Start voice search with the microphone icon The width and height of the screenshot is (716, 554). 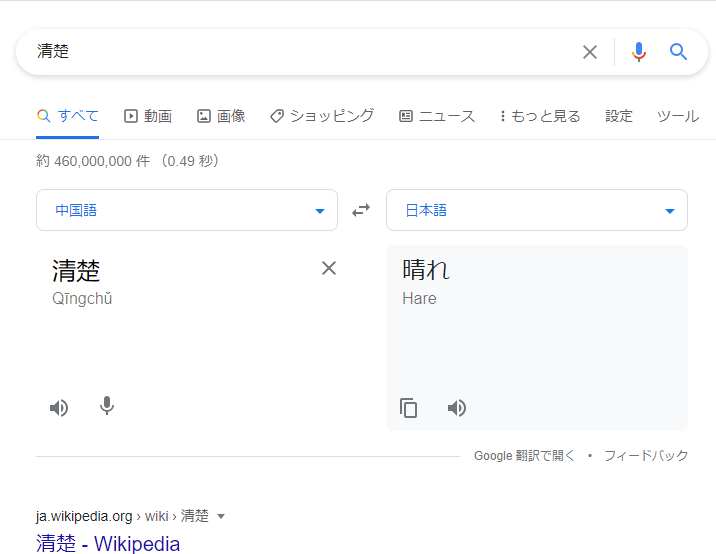pos(639,52)
